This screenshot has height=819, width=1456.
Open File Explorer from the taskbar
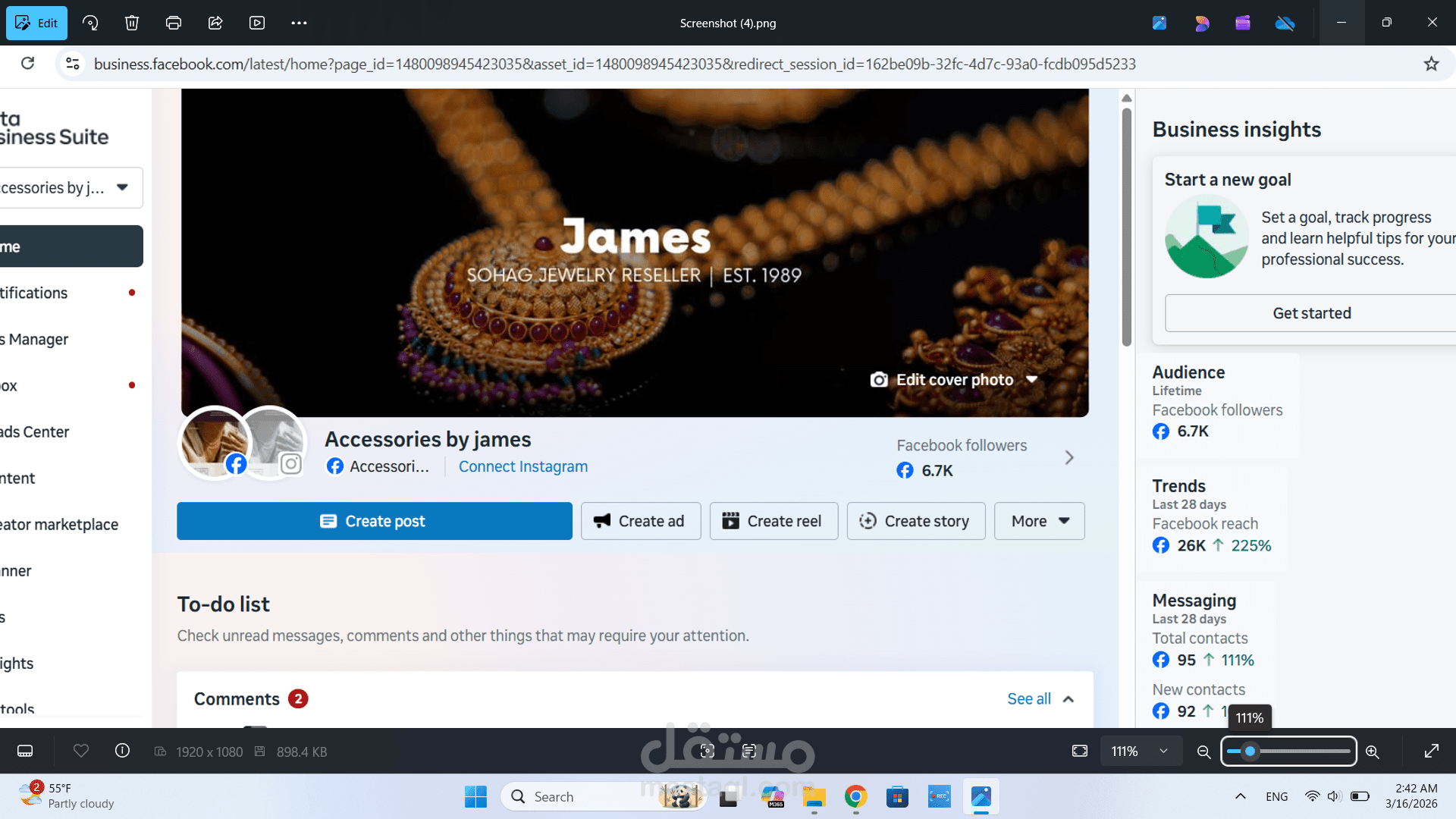pyautogui.click(x=814, y=796)
